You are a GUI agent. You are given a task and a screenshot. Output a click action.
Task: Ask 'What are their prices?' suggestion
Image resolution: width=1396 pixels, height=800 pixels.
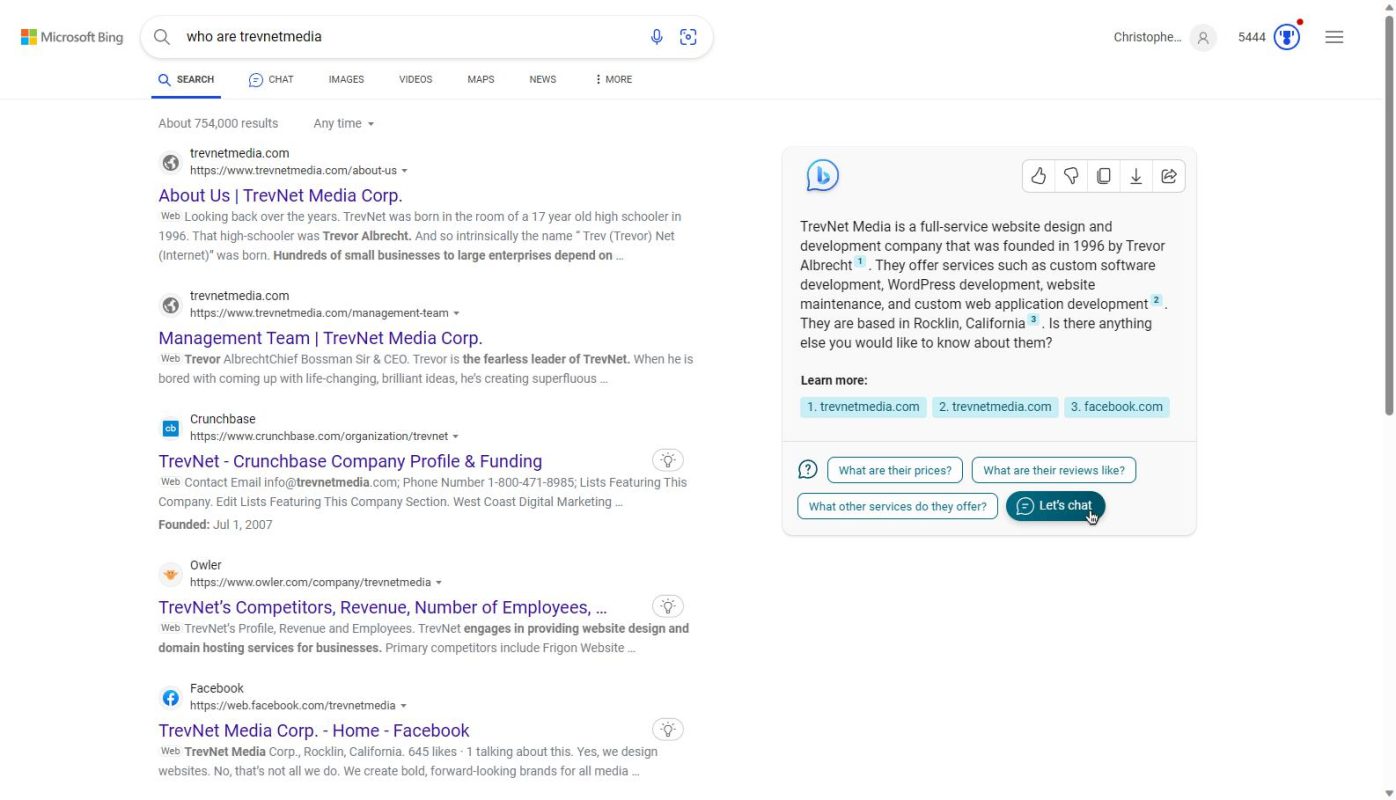[x=895, y=470]
